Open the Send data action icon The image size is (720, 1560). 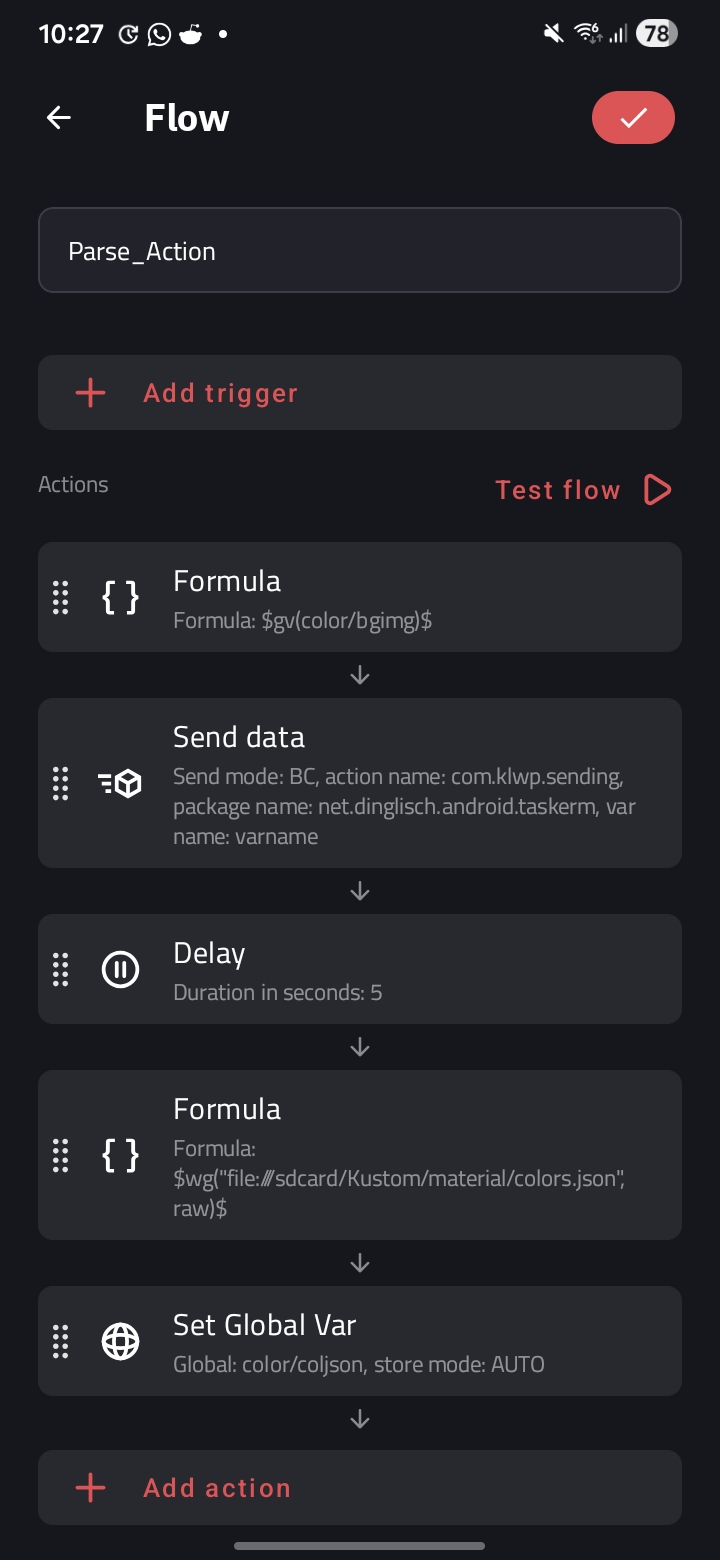(120, 783)
